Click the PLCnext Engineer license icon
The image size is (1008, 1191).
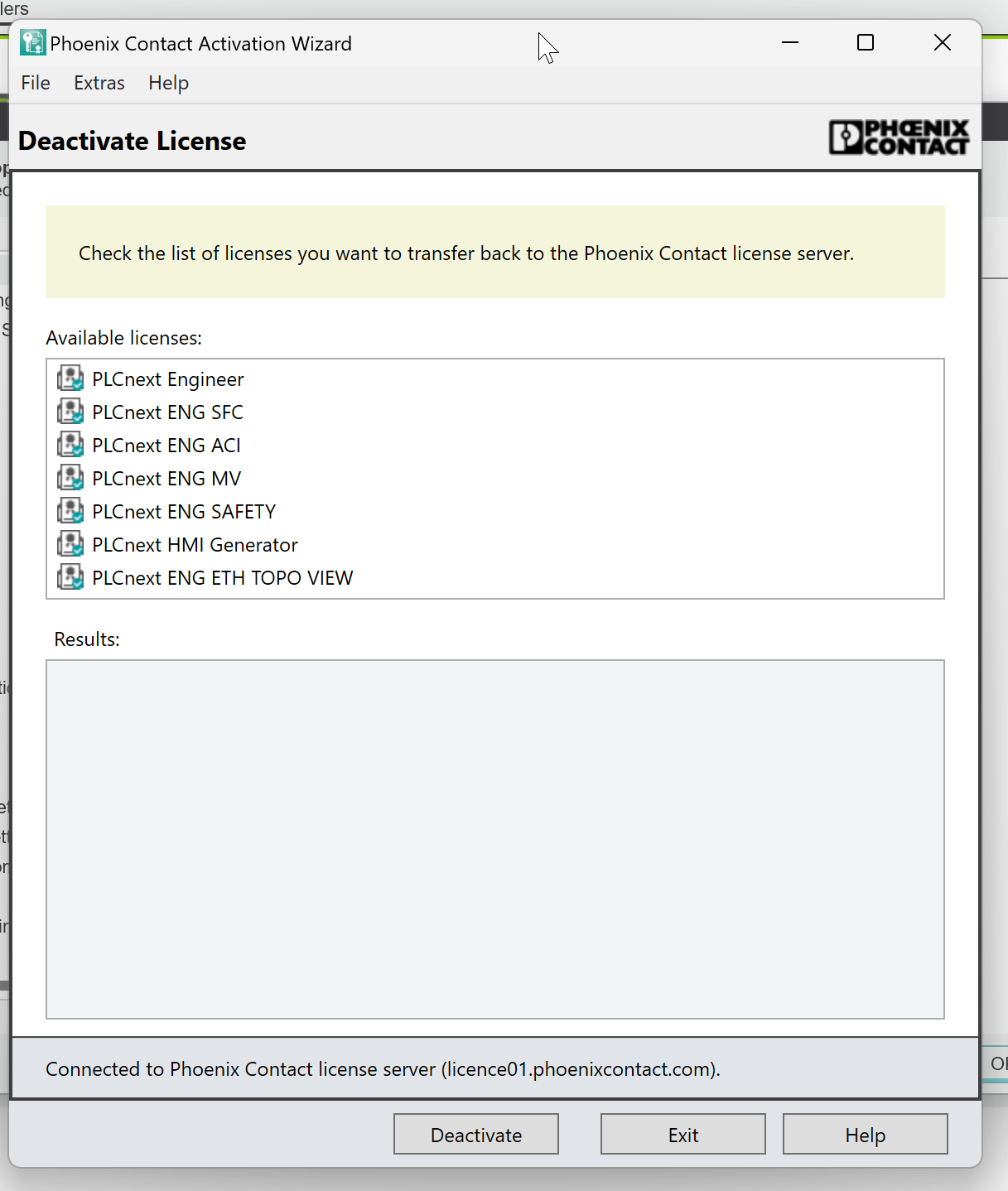tap(70, 379)
